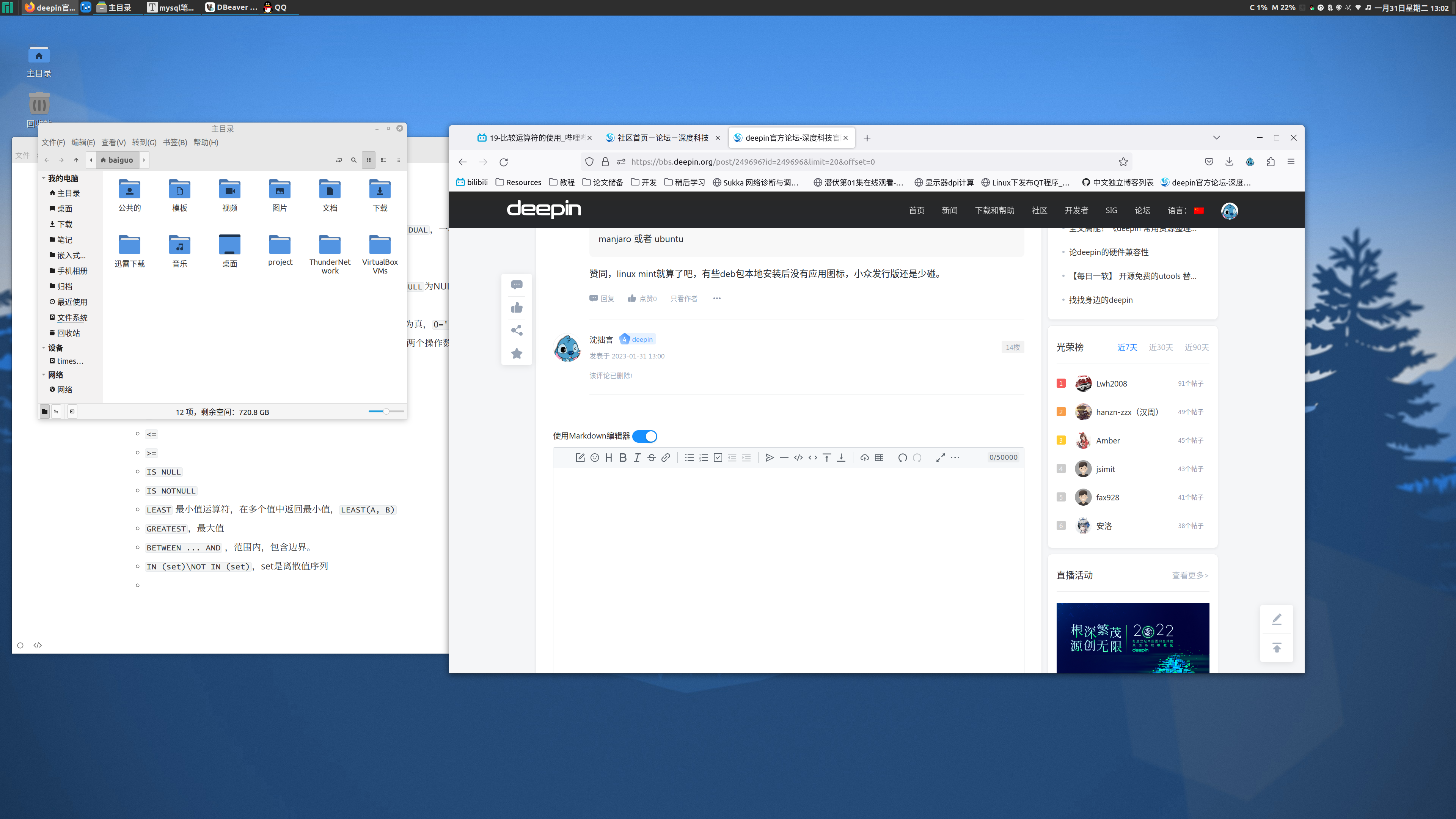Switch to the 社区首页—论坛—深度科技 tab

click(662, 138)
